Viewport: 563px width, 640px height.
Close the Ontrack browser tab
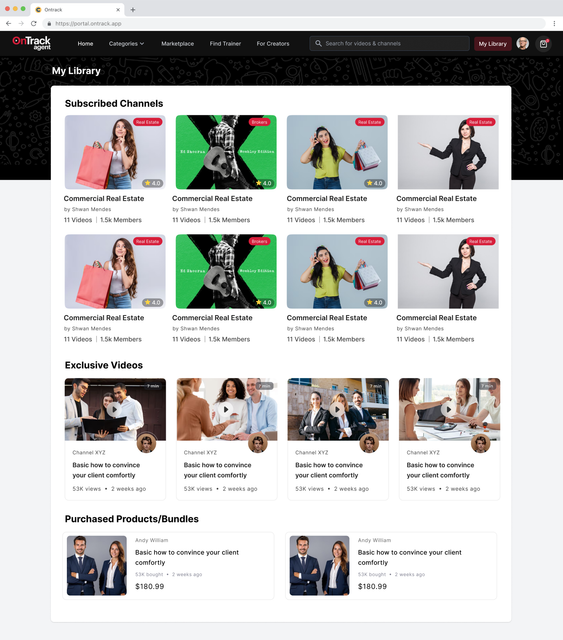(118, 10)
